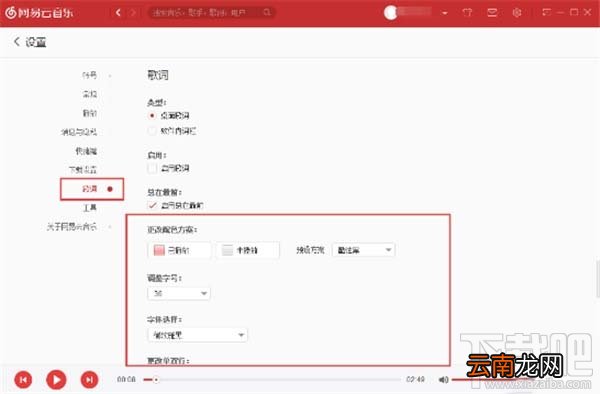Select the 软件内词栏 radio button
600x394 pixels.
152,131
